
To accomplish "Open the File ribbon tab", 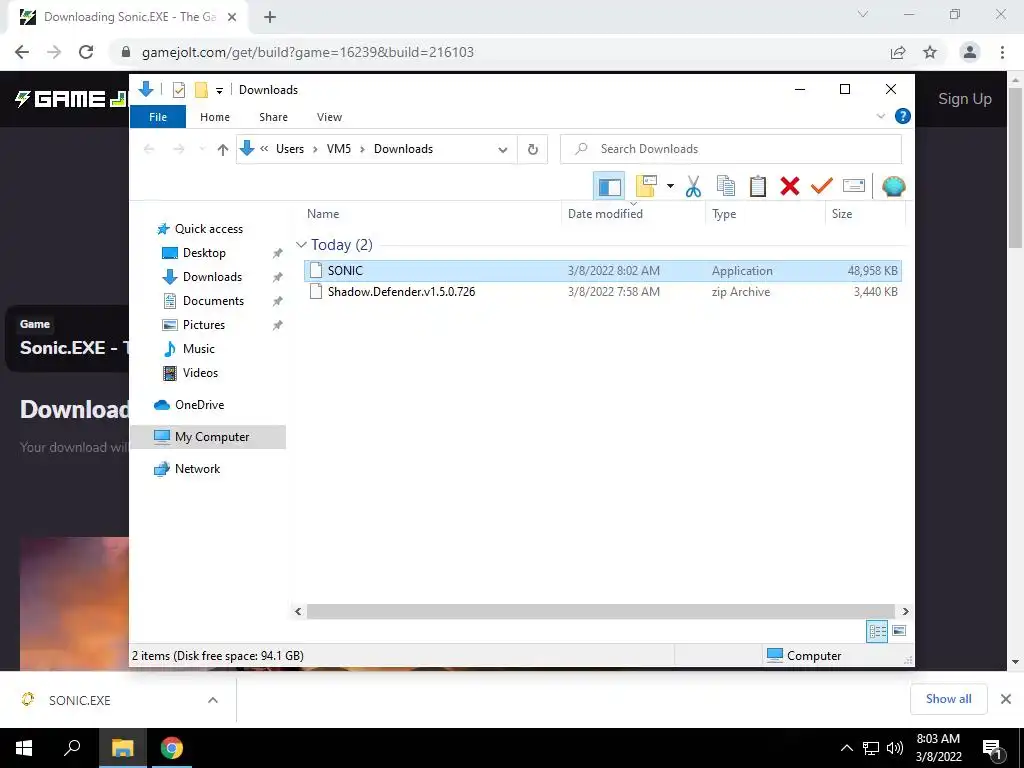I will click(158, 117).
